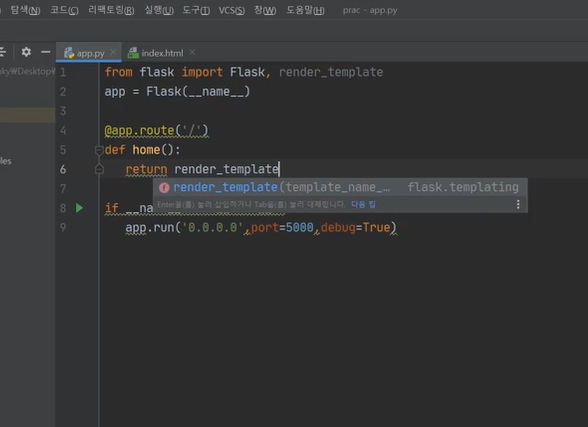The height and width of the screenshot is (427, 588).
Task: Click the 다음 팁 link
Action: tap(363, 204)
